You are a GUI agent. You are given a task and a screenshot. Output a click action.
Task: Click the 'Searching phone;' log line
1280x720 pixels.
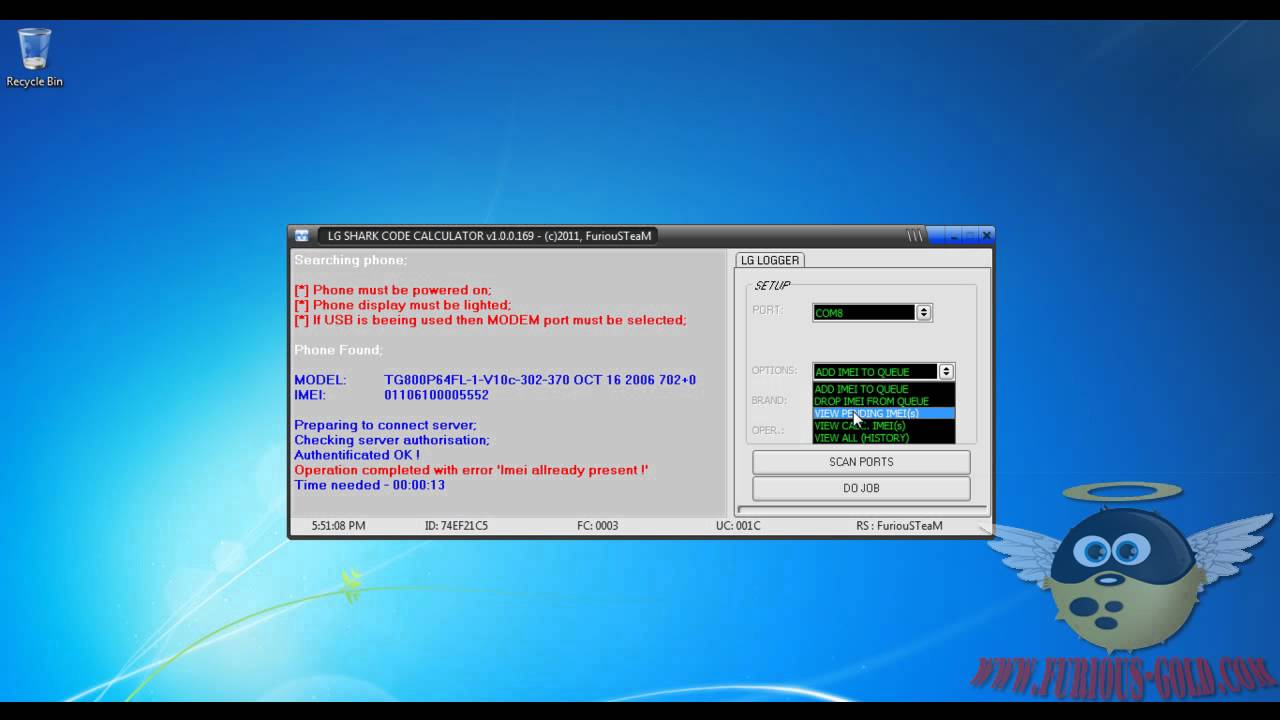pos(350,260)
